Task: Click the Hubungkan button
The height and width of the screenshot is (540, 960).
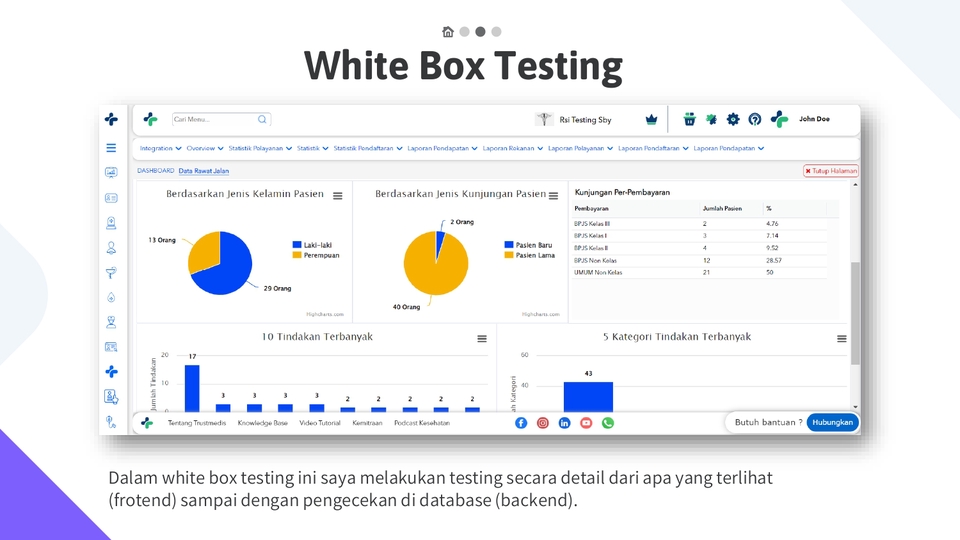Action: 832,423
